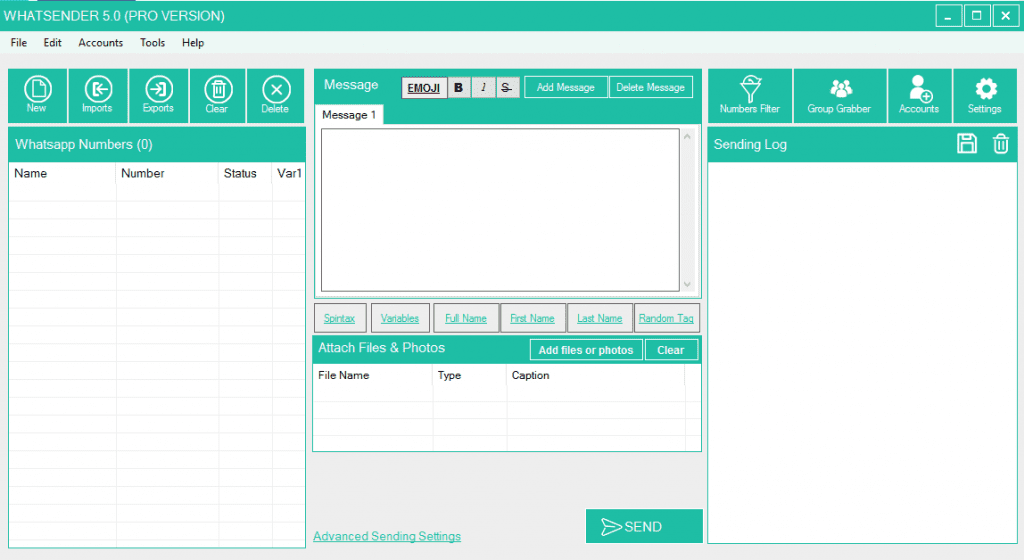Open the Numbers Filter tool
Screen dimensions: 1024x560
point(749,95)
